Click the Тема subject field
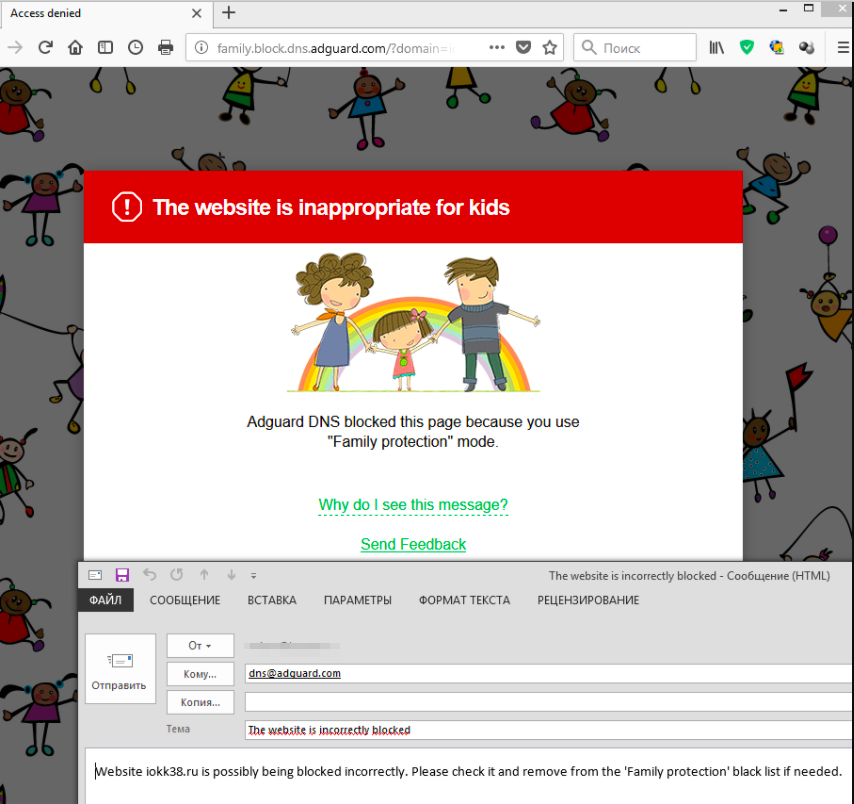 [549, 730]
